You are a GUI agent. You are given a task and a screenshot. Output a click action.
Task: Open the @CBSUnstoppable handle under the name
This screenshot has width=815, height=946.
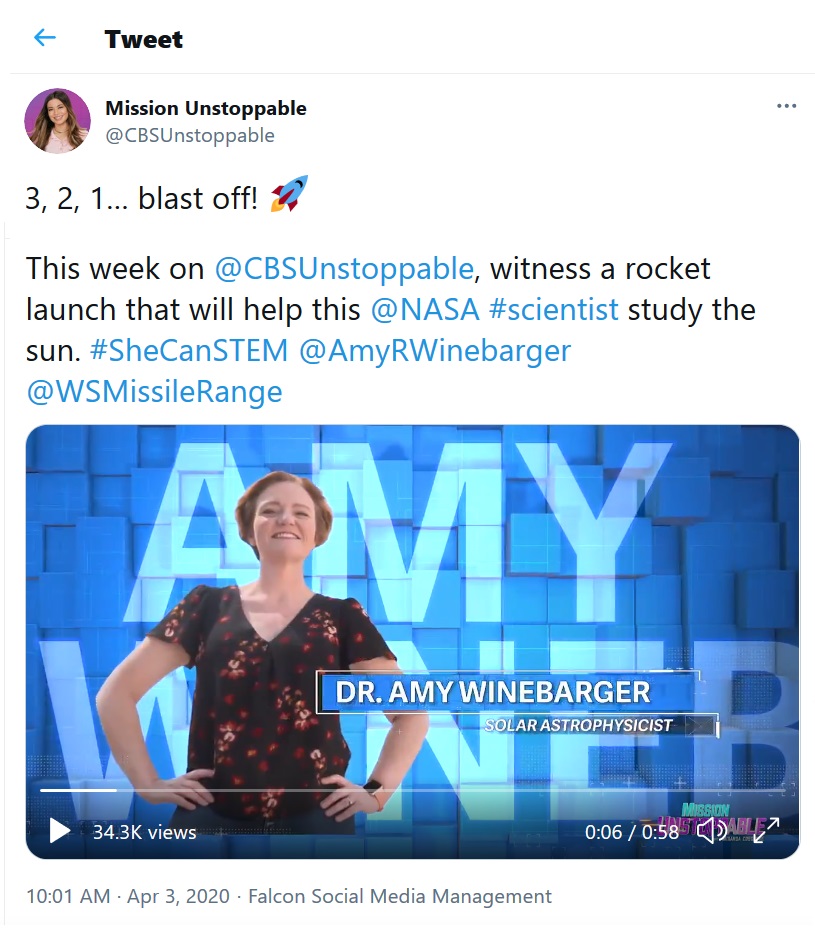tap(190, 135)
